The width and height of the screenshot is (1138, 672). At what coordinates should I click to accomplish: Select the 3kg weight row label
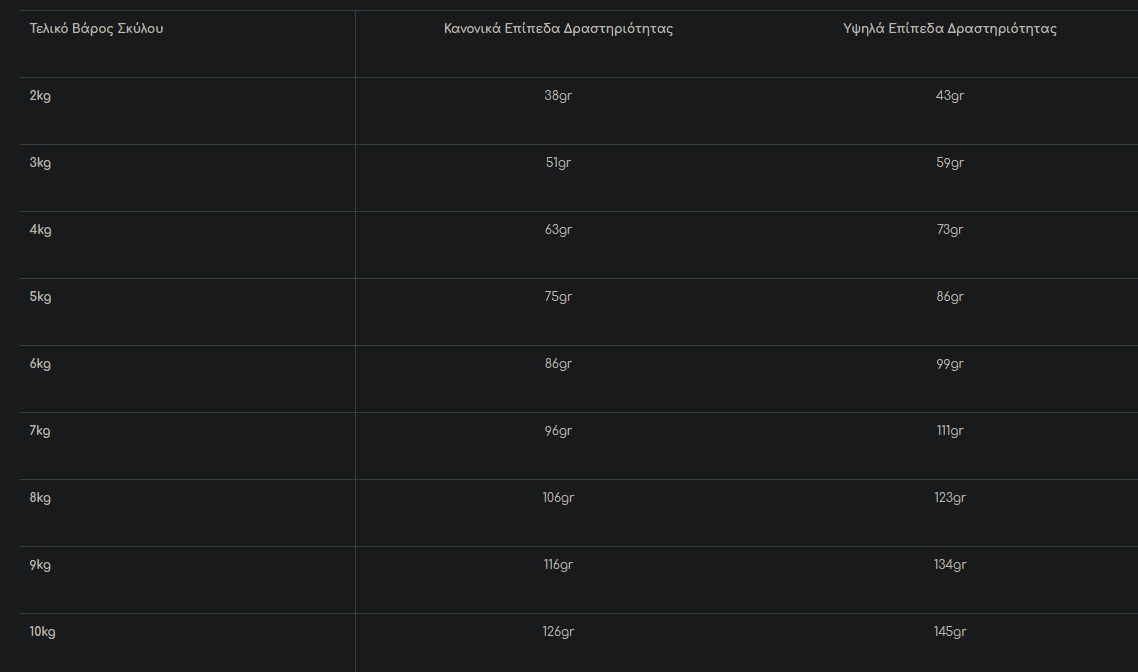(40, 163)
